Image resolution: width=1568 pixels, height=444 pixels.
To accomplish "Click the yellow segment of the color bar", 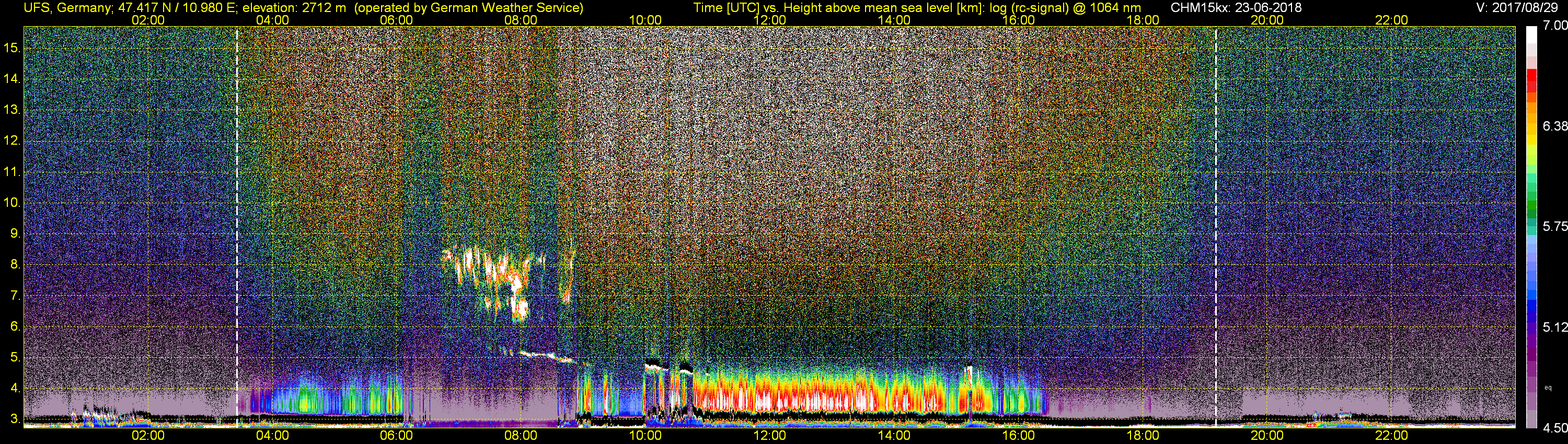I will tap(1531, 141).
